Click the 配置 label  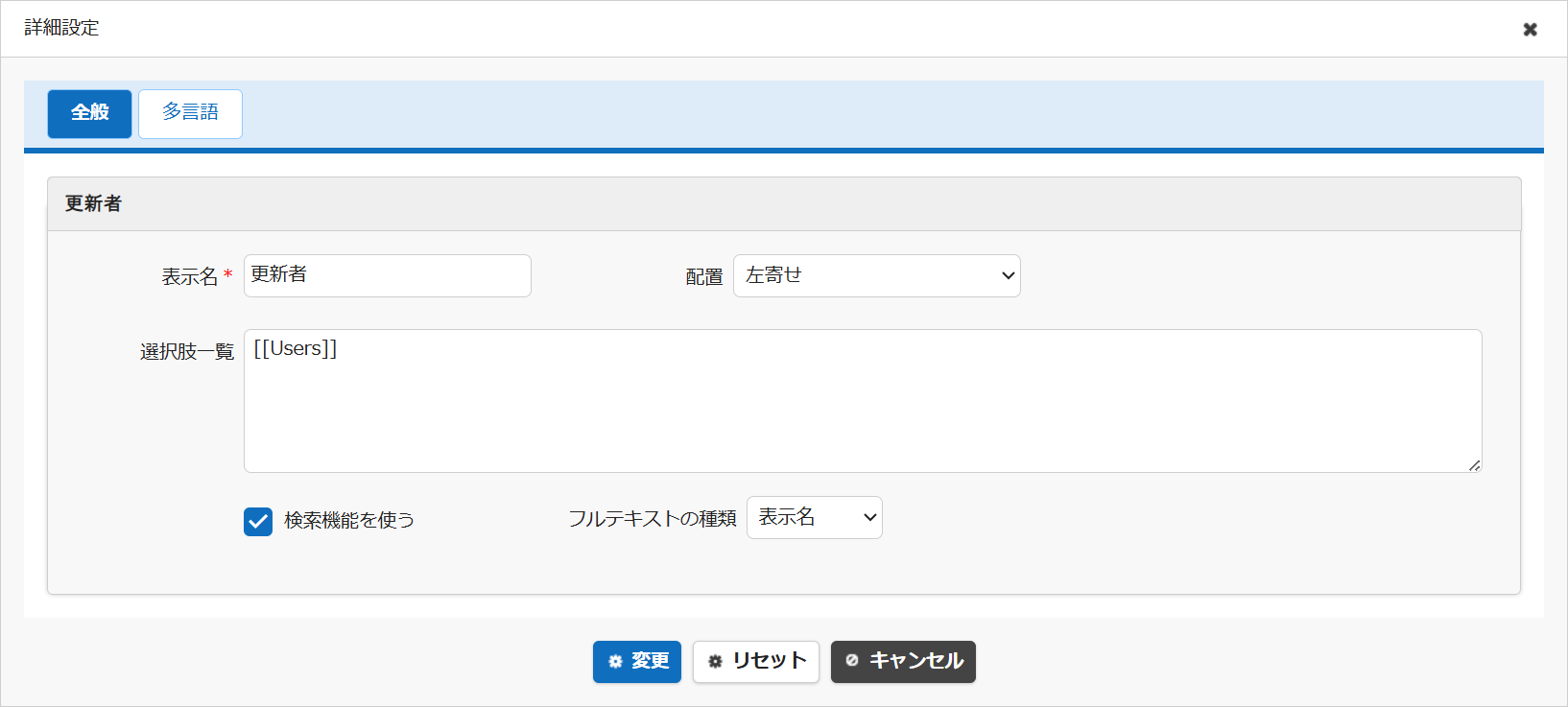[704, 276]
